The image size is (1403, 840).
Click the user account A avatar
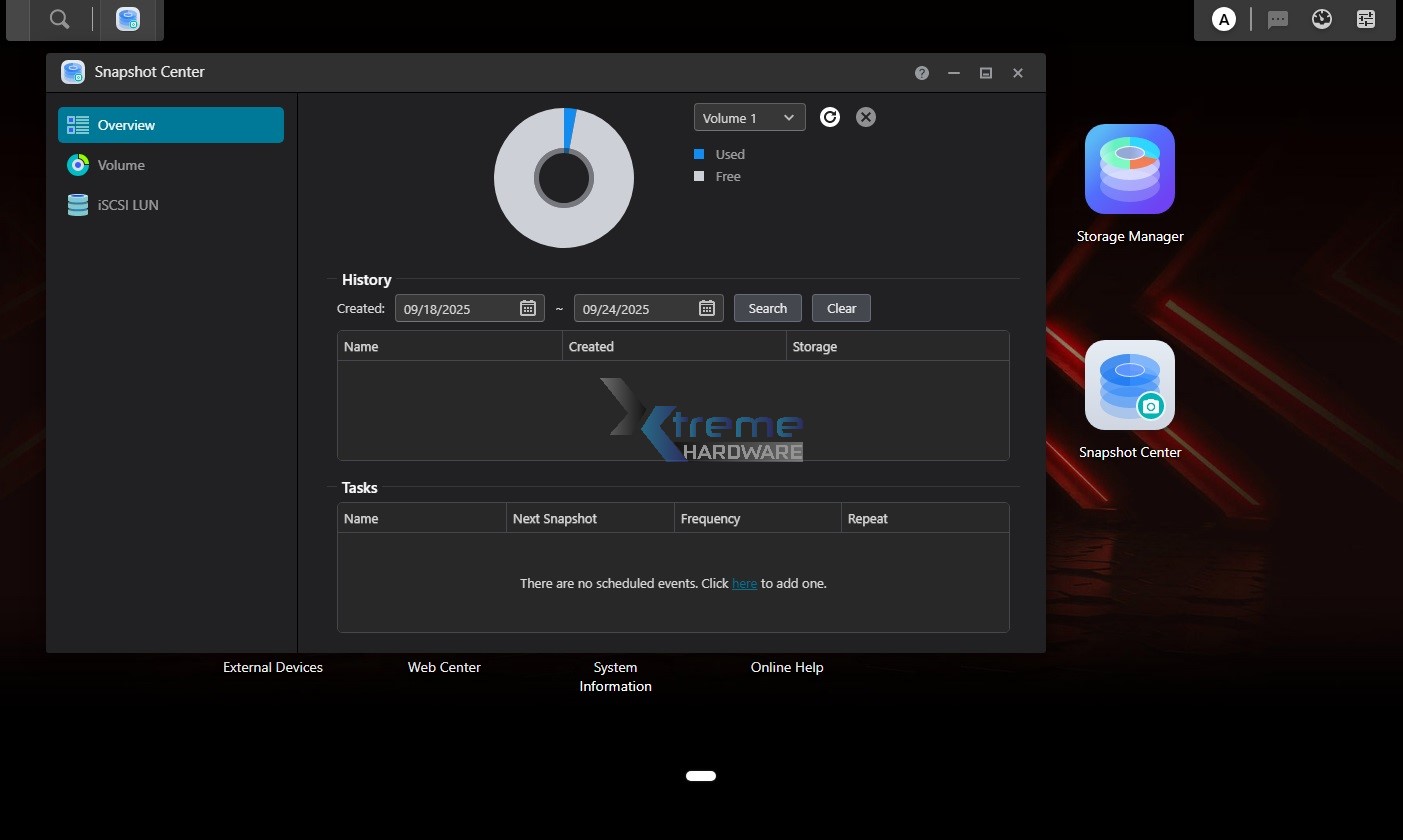coord(1223,19)
